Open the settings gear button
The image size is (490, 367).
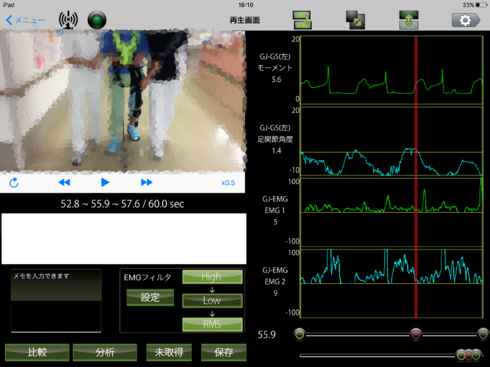click(466, 20)
